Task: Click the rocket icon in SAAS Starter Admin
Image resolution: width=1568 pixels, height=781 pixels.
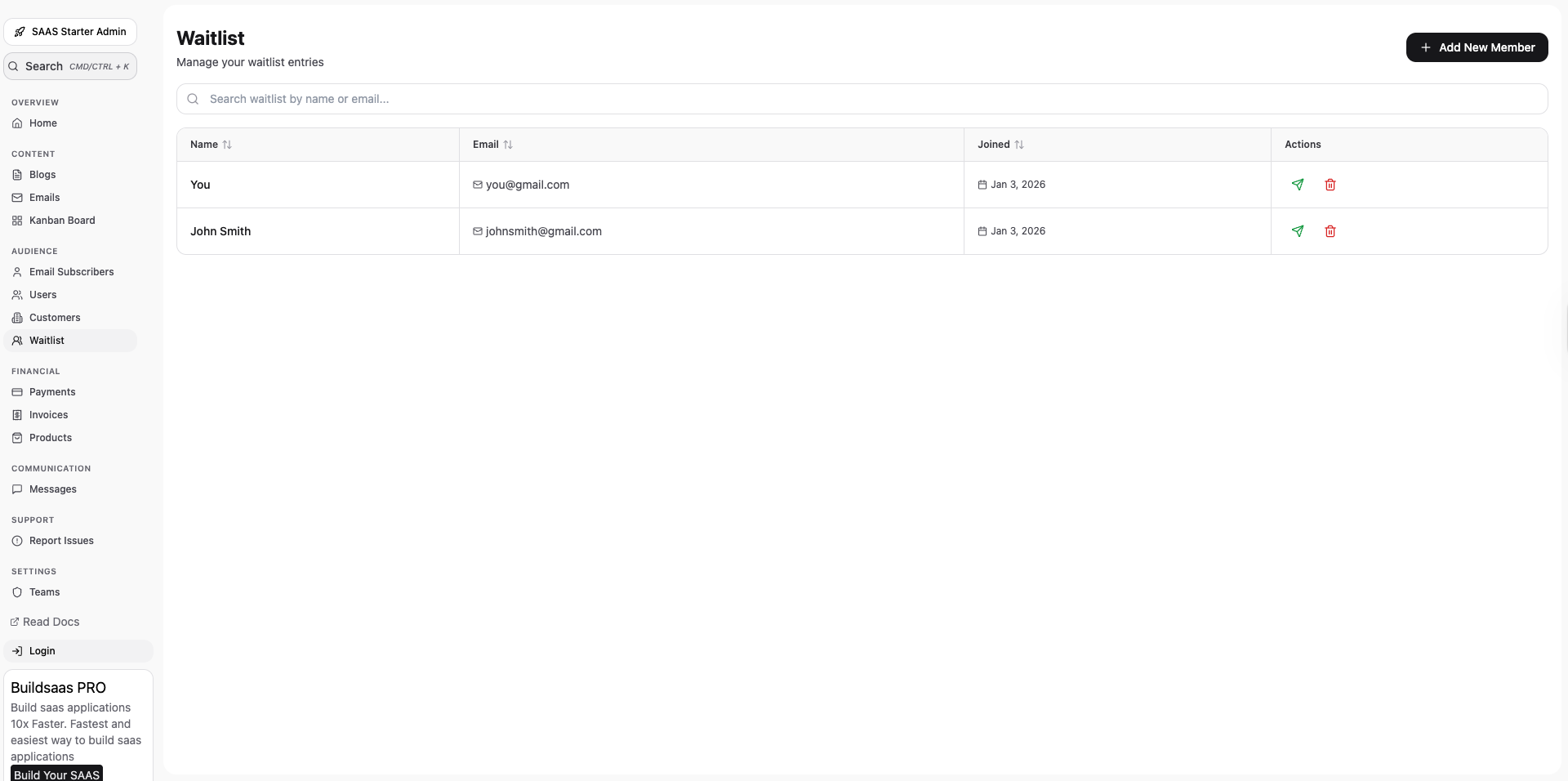Action: coord(20,32)
